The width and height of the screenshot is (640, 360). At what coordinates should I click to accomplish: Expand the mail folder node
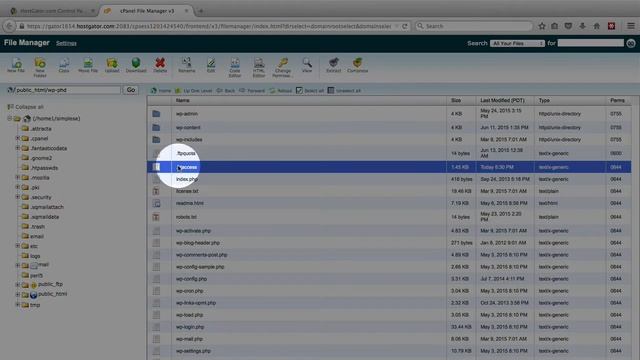[18, 265]
